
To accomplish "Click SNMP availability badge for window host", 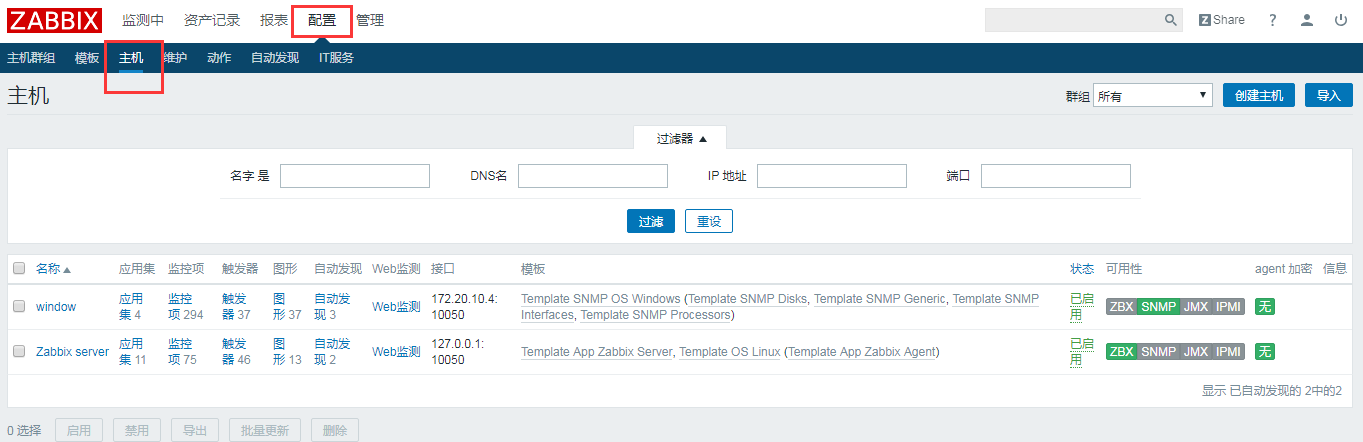I will point(1159,307).
